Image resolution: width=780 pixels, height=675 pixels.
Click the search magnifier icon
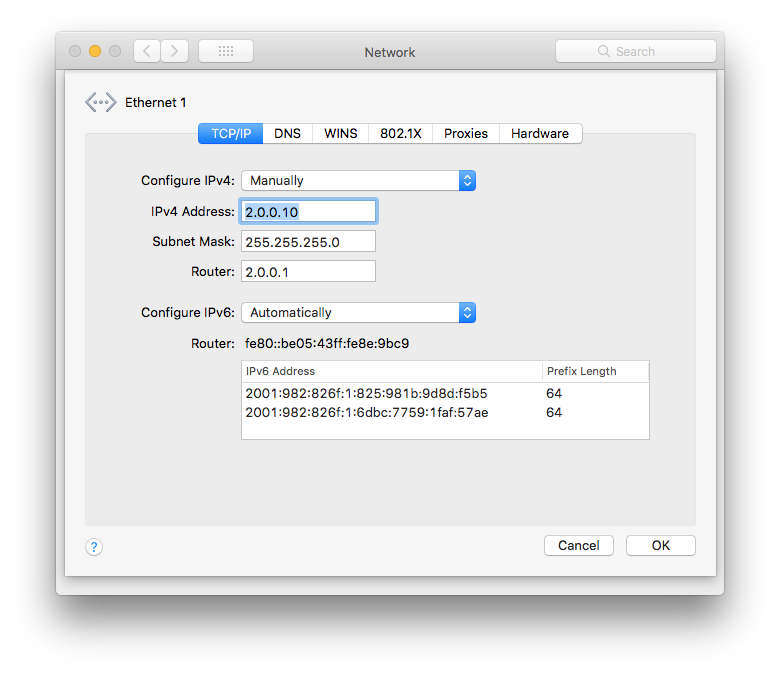(x=603, y=51)
